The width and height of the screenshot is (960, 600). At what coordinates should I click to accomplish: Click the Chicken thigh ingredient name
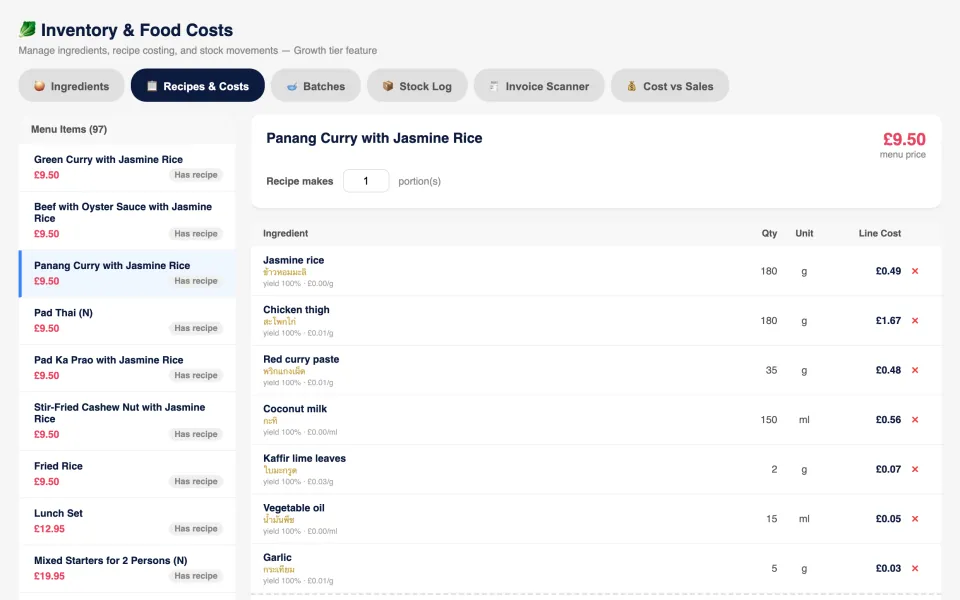pyautogui.click(x=296, y=310)
